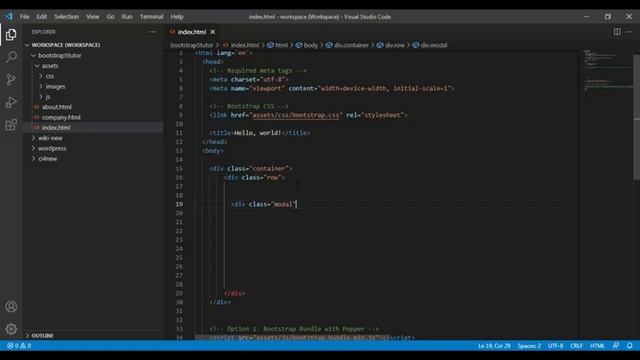The width and height of the screenshot is (640, 360).
Task: Follow assets/css/bootstrap.css link in code
Action: pos(296,115)
